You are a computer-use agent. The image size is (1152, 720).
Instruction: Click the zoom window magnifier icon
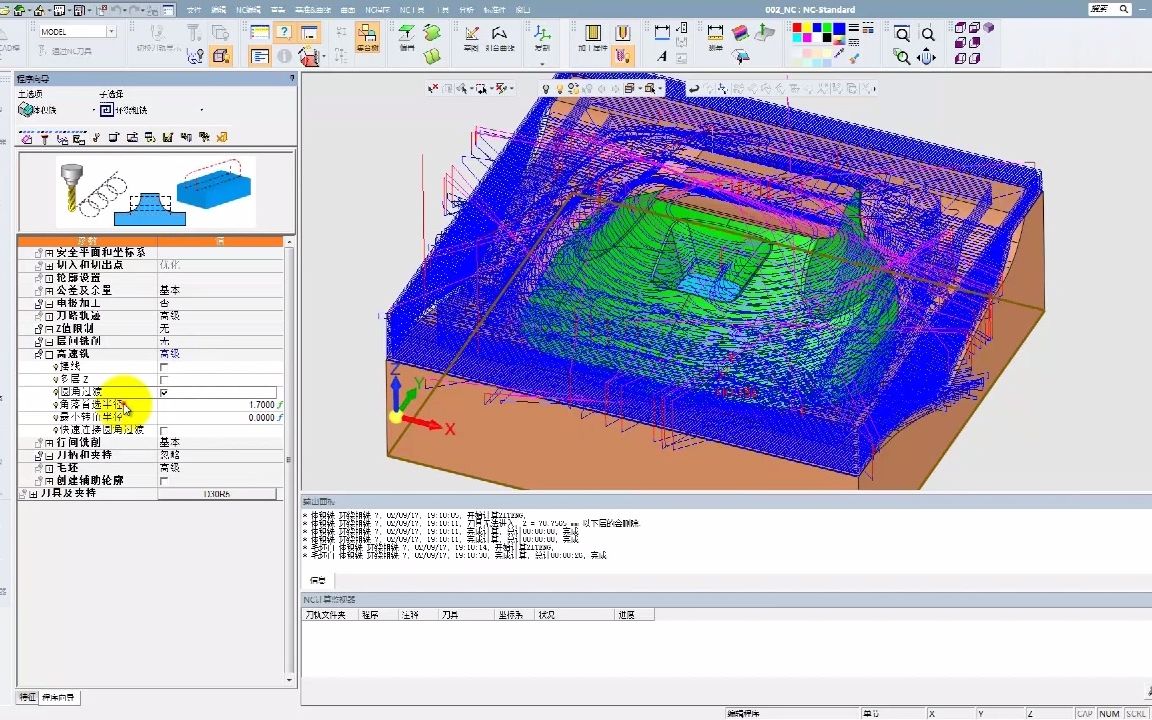pyautogui.click(x=903, y=34)
